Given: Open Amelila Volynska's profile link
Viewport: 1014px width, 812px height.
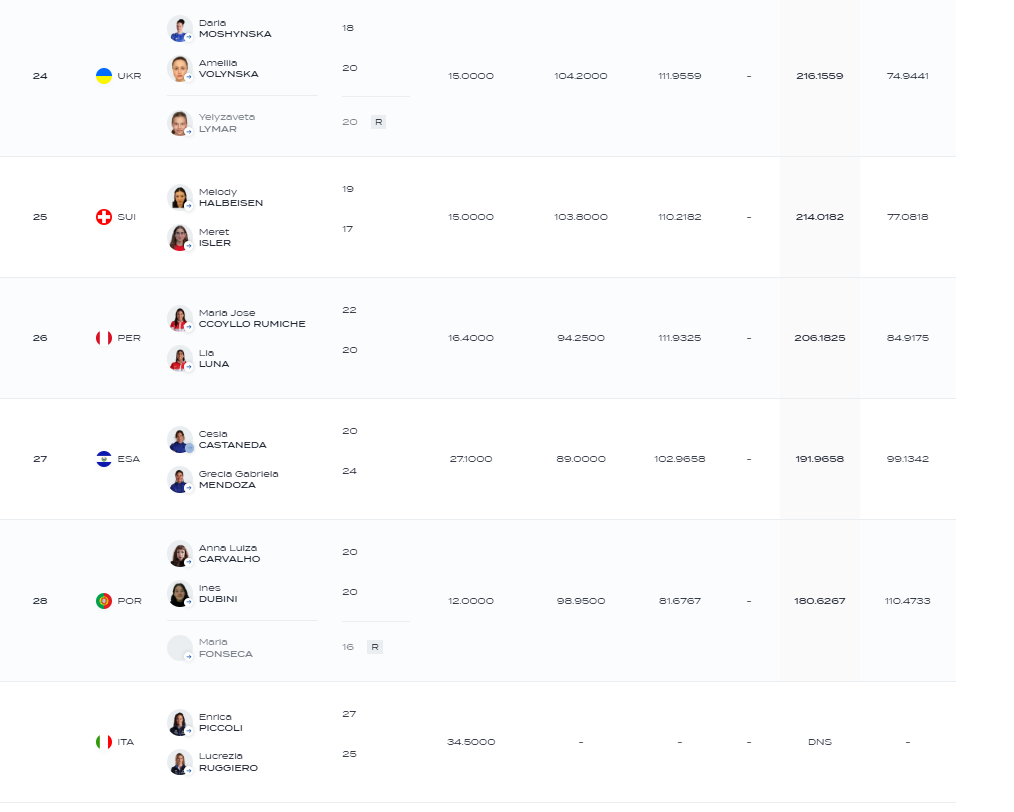Looking at the screenshot, I should pyautogui.click(x=228, y=69).
